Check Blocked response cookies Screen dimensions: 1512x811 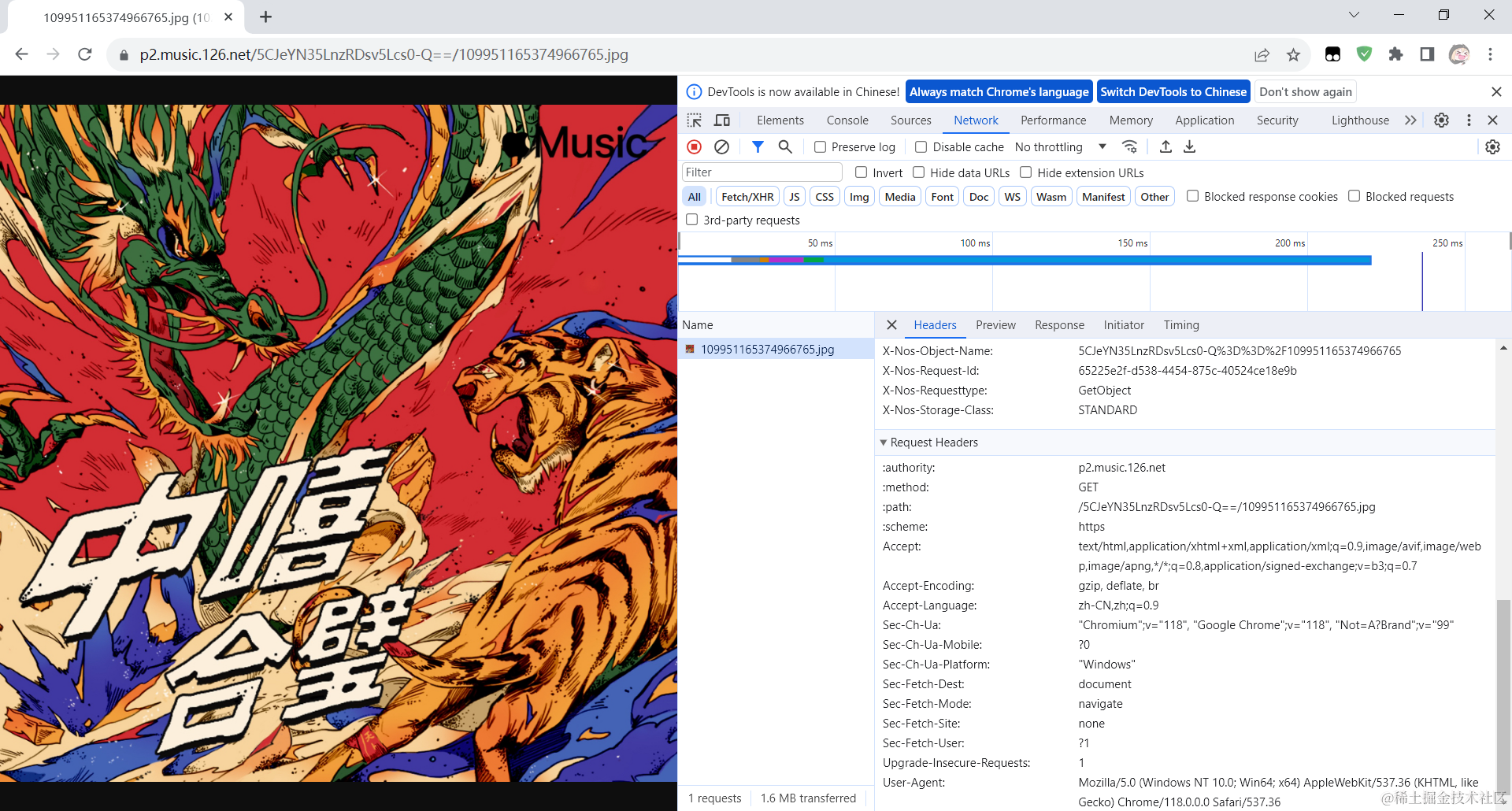tap(1192, 196)
